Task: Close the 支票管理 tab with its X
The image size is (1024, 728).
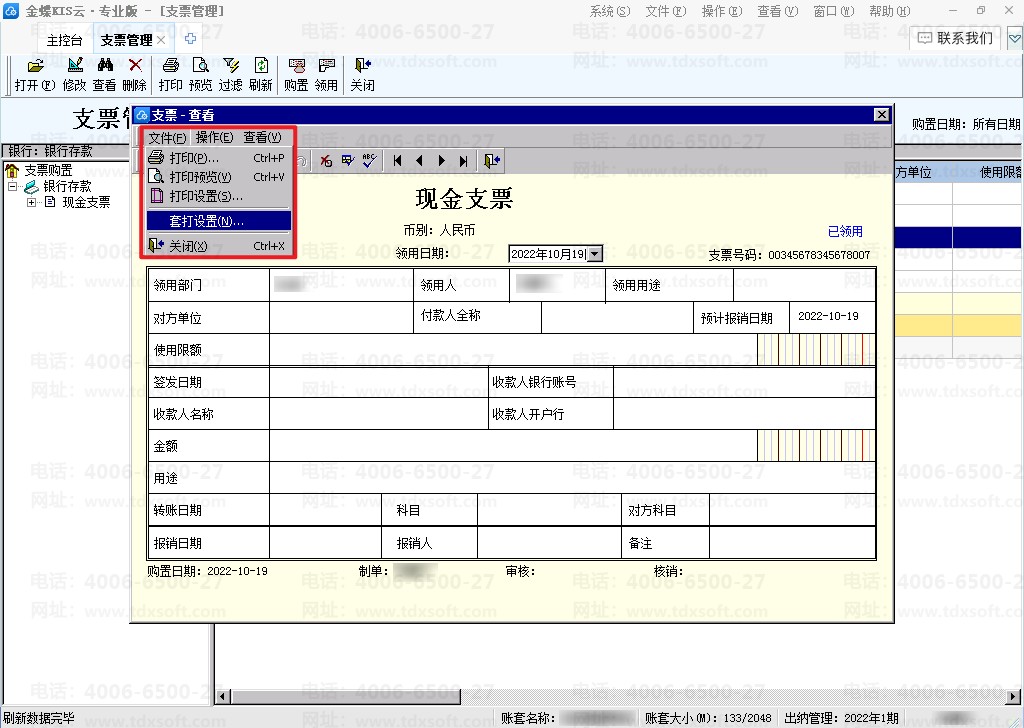Action: coord(161,40)
